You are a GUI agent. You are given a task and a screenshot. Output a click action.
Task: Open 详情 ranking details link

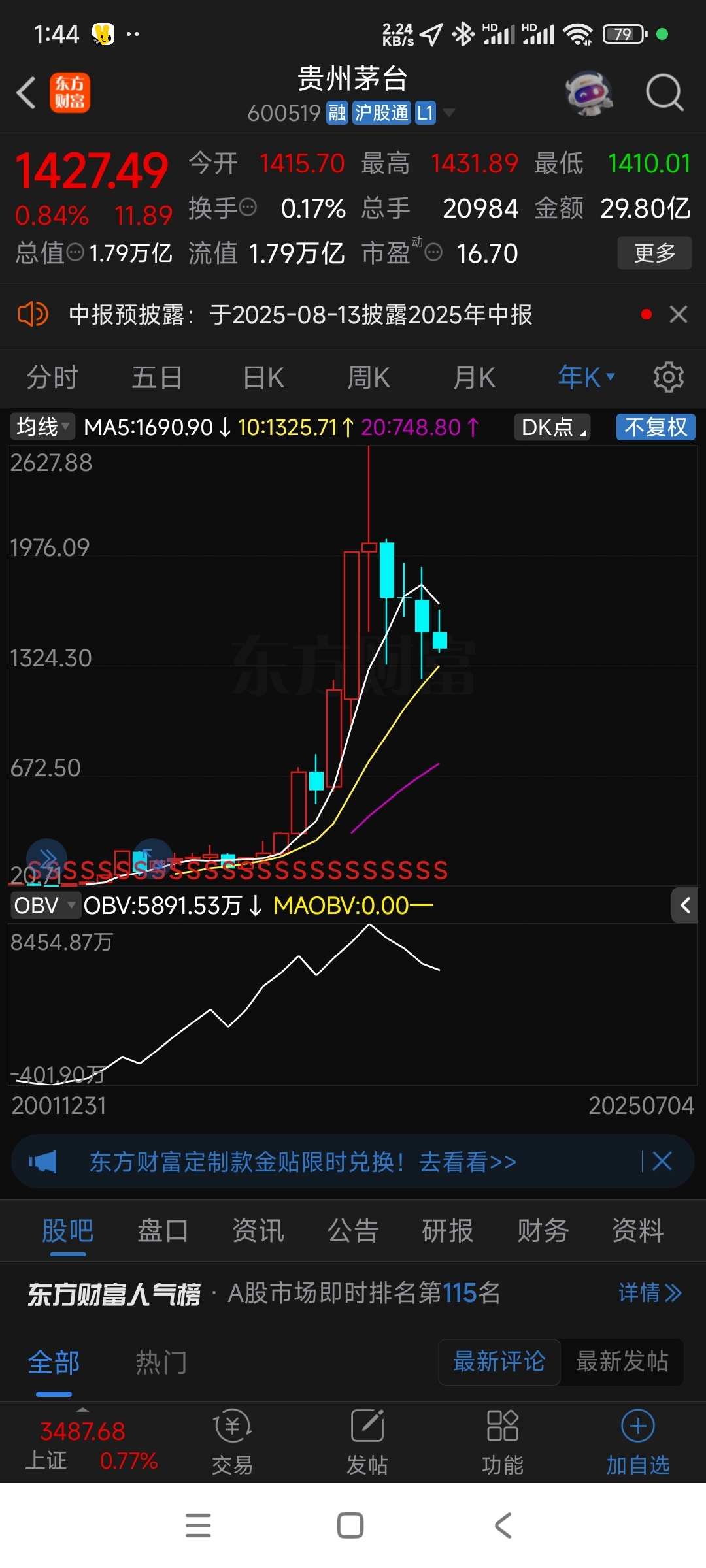tap(650, 1292)
